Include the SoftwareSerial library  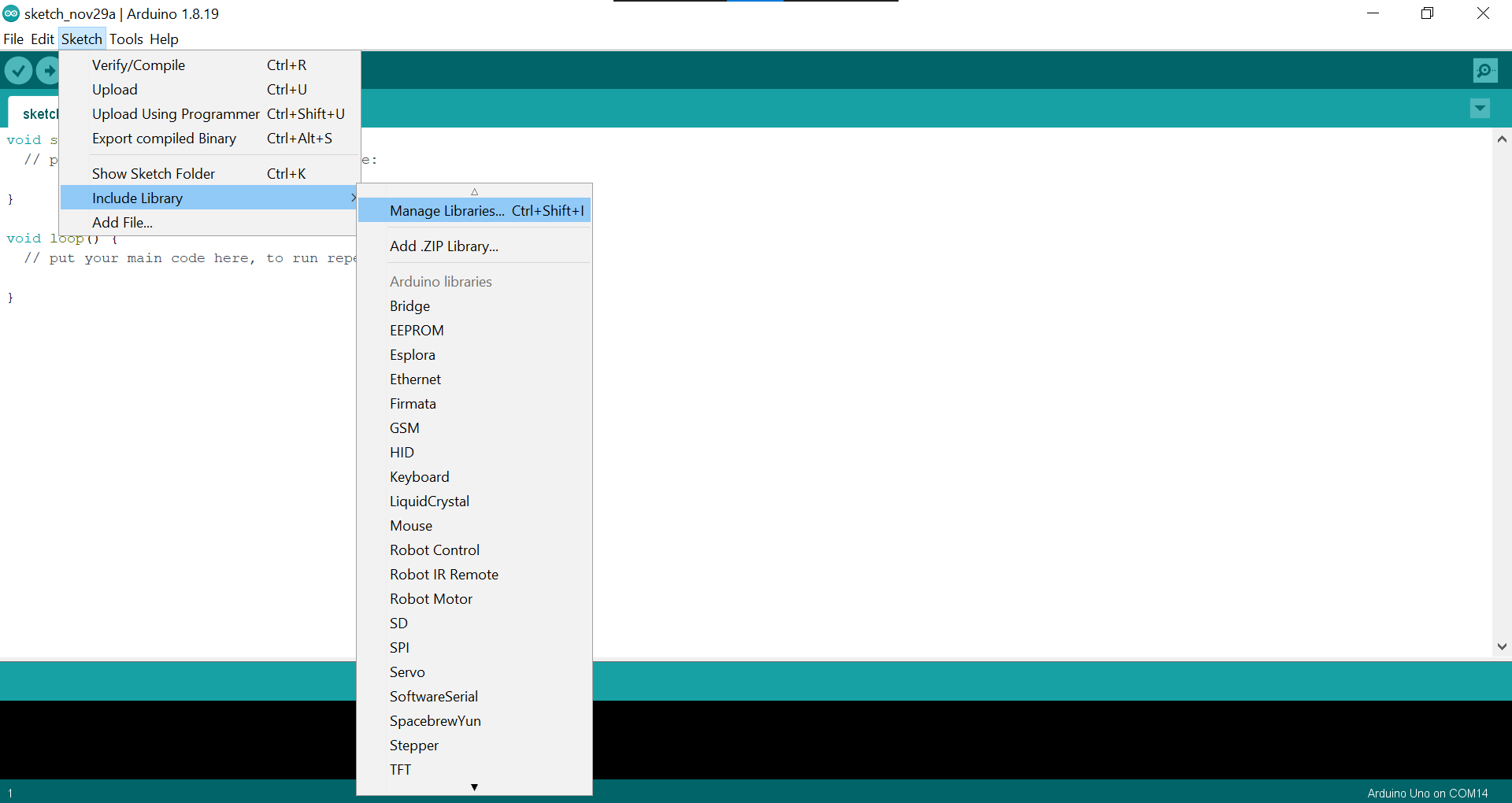pos(433,697)
